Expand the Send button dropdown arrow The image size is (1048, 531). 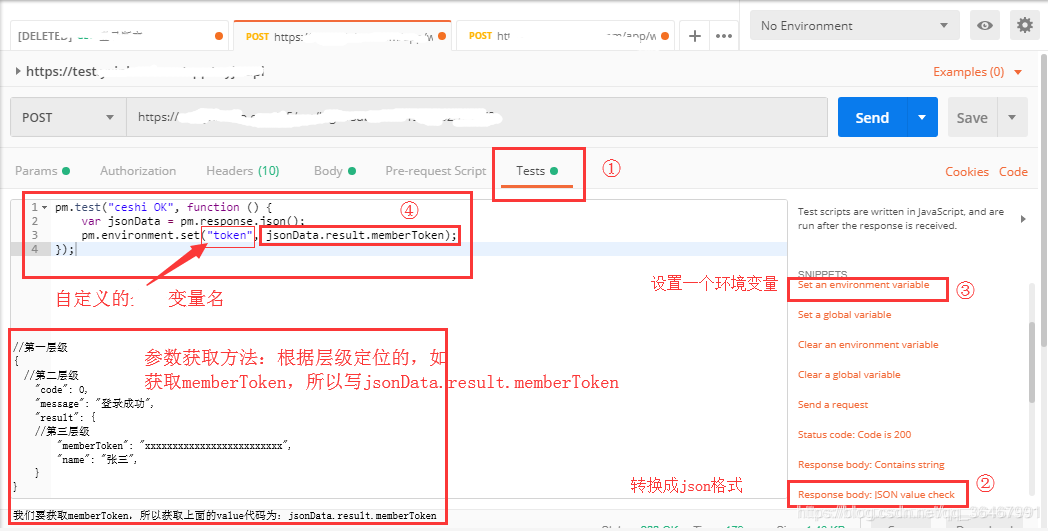point(922,117)
